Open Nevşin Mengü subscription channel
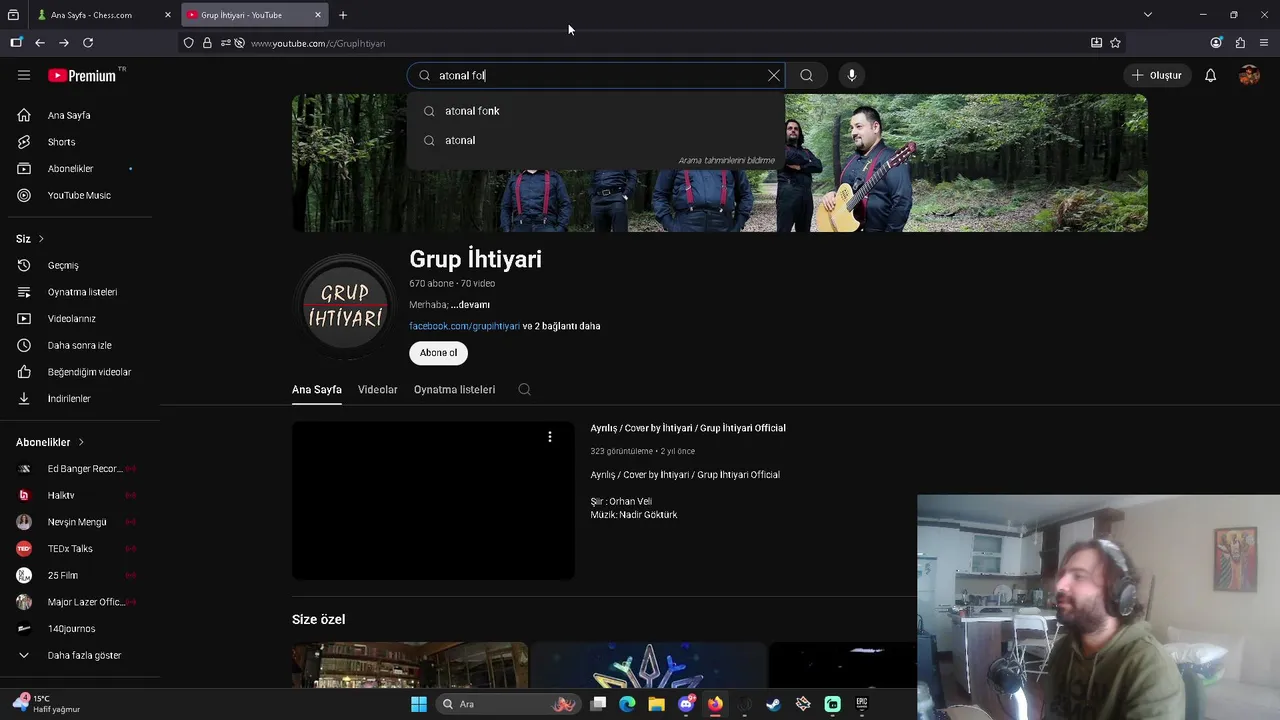The image size is (1280, 720). pyautogui.click(x=80, y=522)
